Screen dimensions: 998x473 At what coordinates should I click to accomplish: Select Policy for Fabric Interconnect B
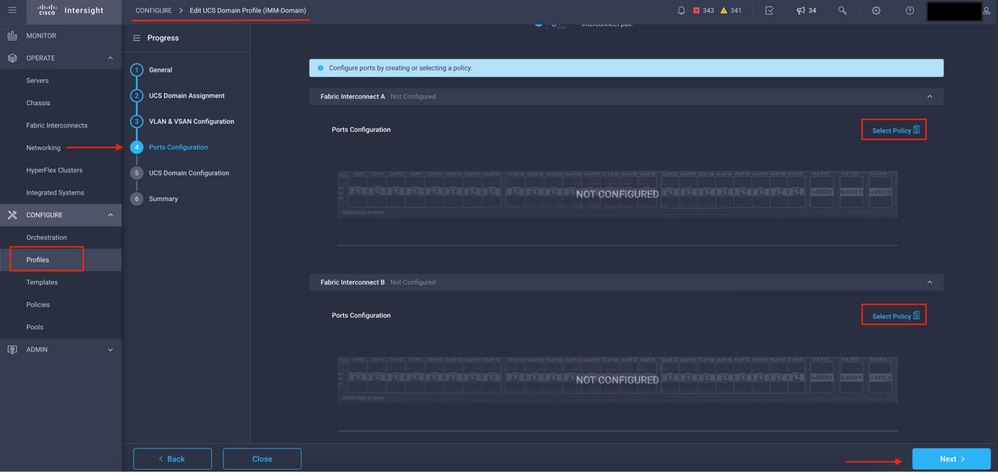[x=896, y=316]
